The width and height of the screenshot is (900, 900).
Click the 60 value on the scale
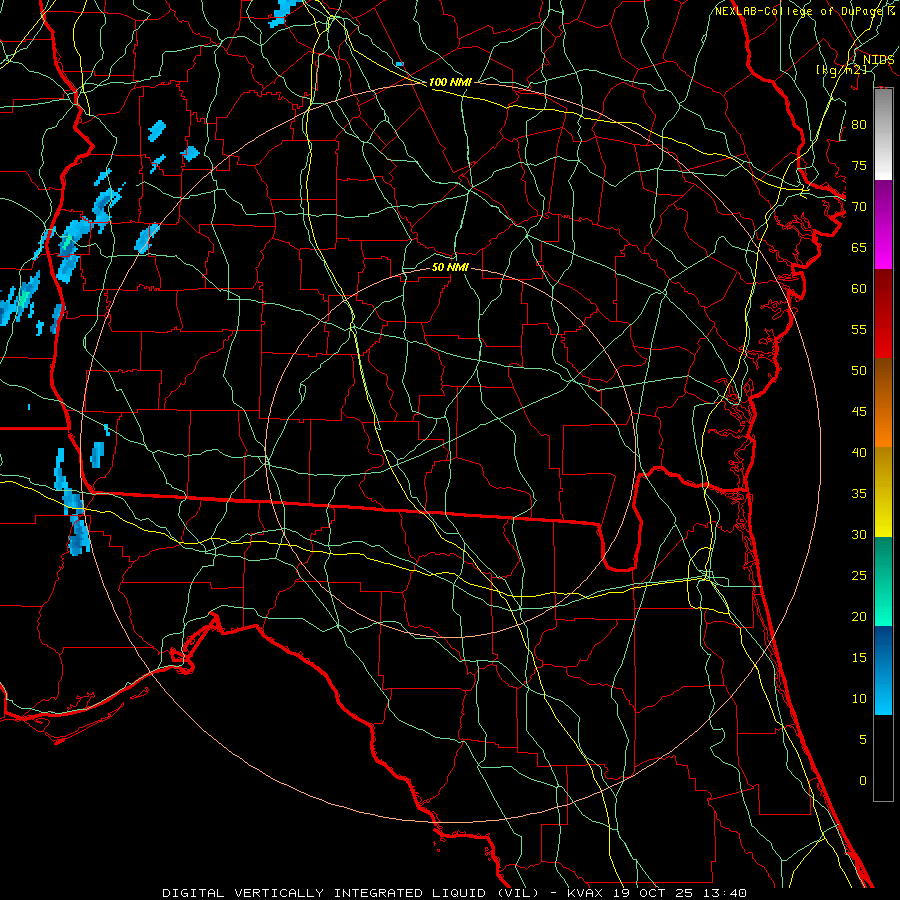(x=859, y=289)
